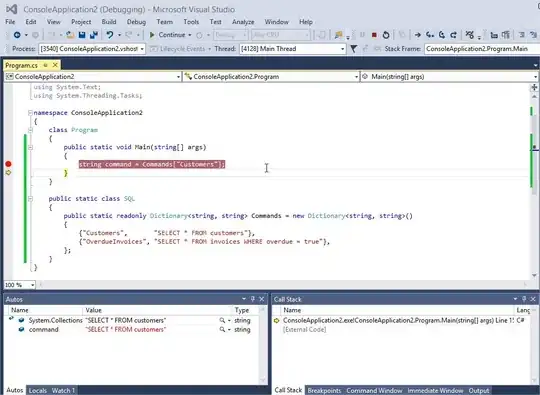
Task: Close the Call Stack panel
Action: click(533, 299)
